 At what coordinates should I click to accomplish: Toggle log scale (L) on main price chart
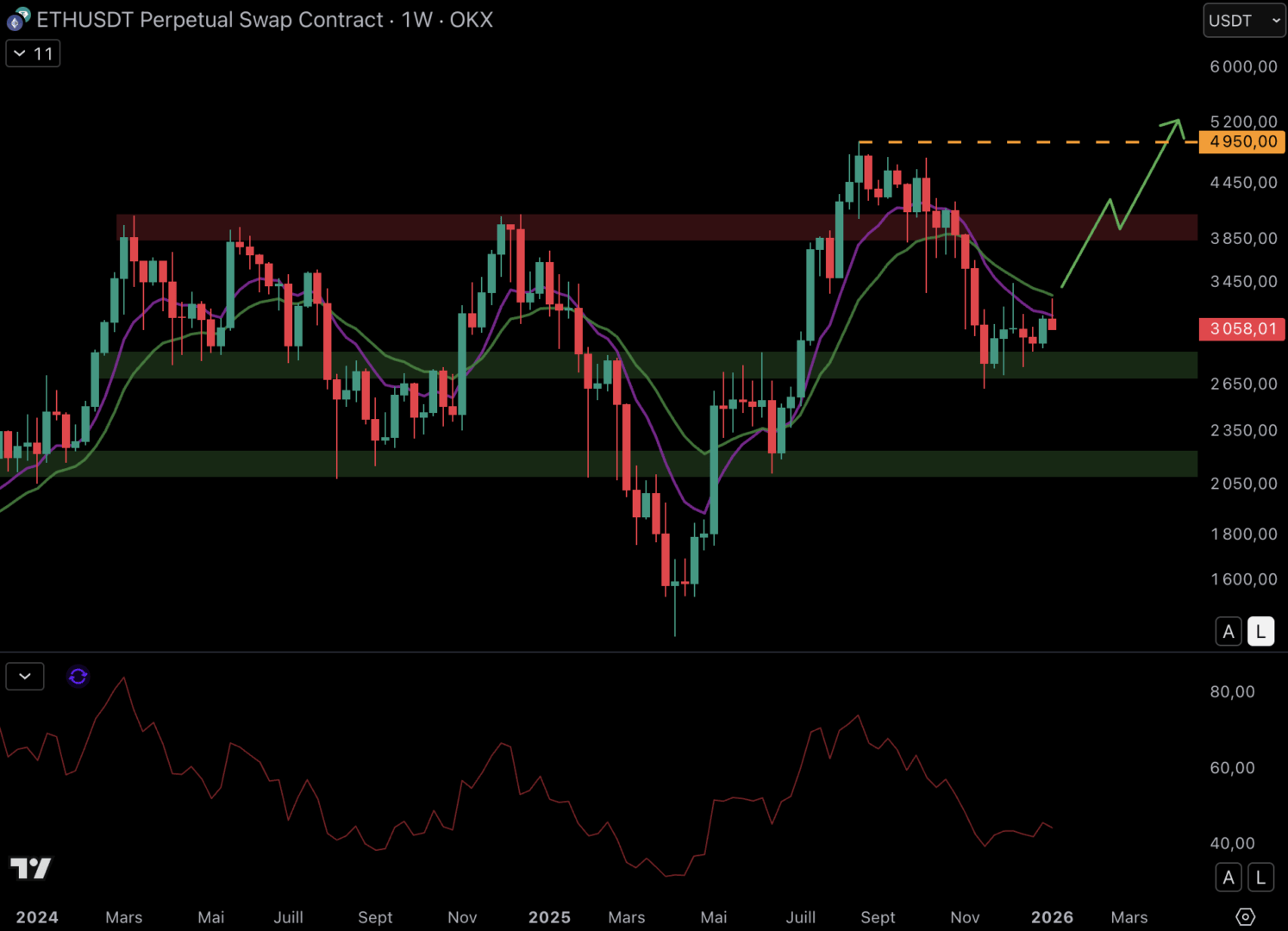click(x=1260, y=632)
